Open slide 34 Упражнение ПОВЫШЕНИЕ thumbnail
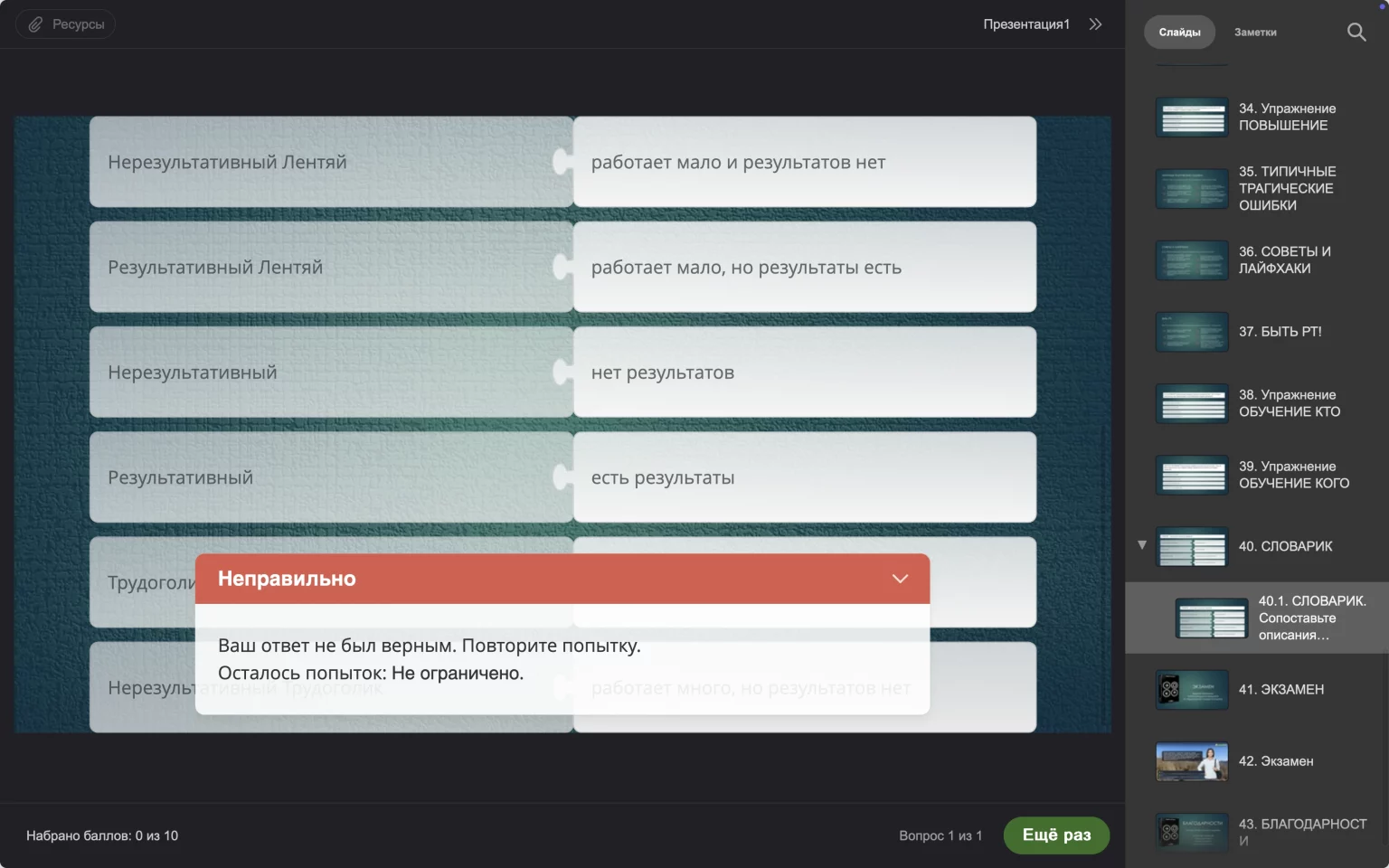Screen dimensions: 1389x868 point(1192,118)
